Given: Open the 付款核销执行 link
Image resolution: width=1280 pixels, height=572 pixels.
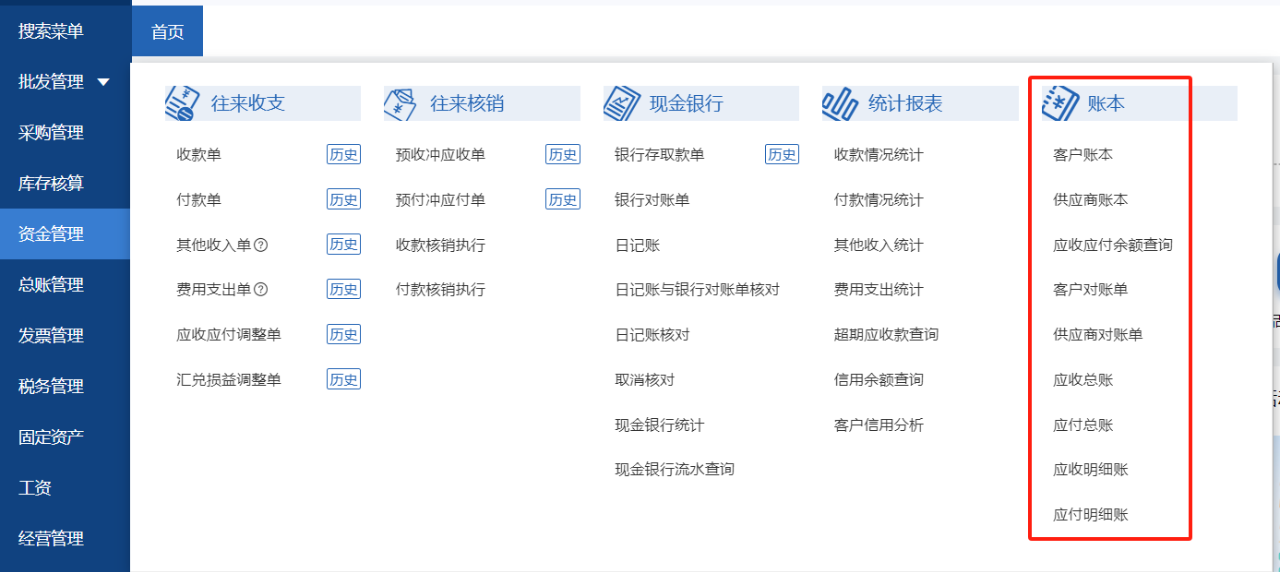Looking at the screenshot, I should tap(440, 290).
